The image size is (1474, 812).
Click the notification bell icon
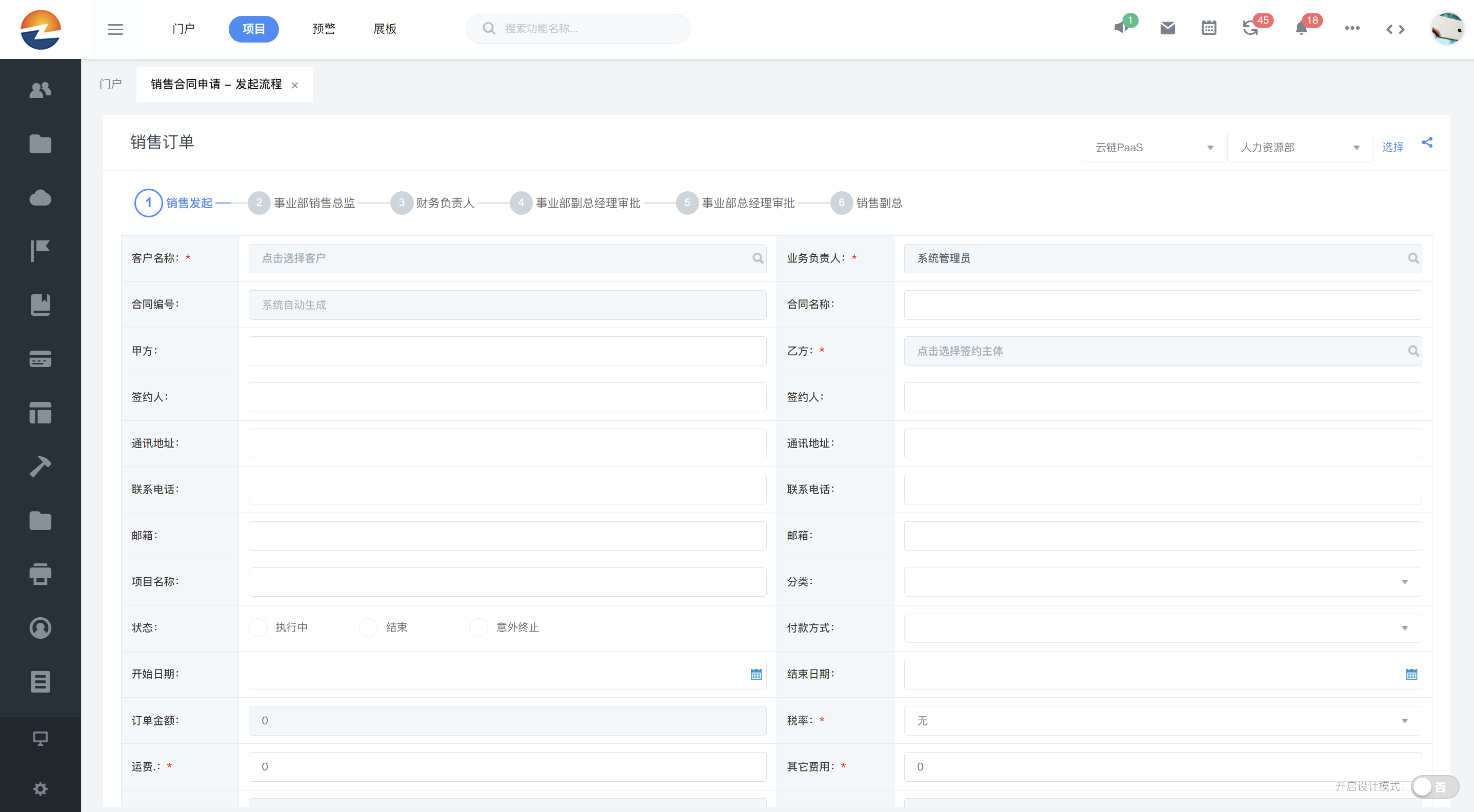coord(1301,28)
